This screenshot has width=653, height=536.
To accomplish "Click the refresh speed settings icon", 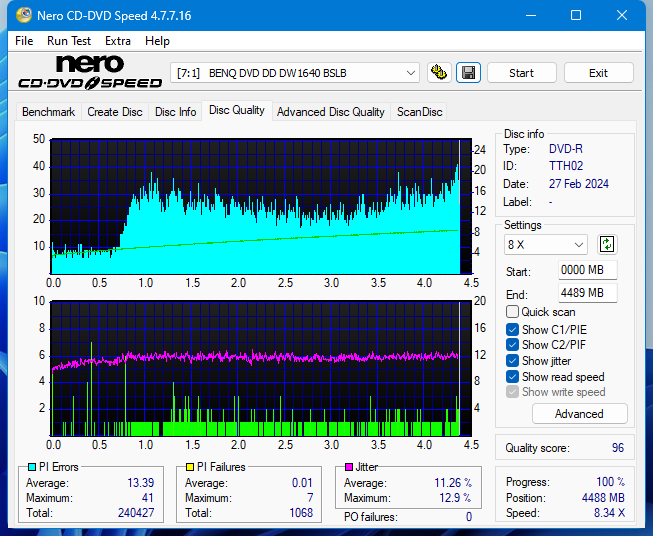I will pos(607,244).
